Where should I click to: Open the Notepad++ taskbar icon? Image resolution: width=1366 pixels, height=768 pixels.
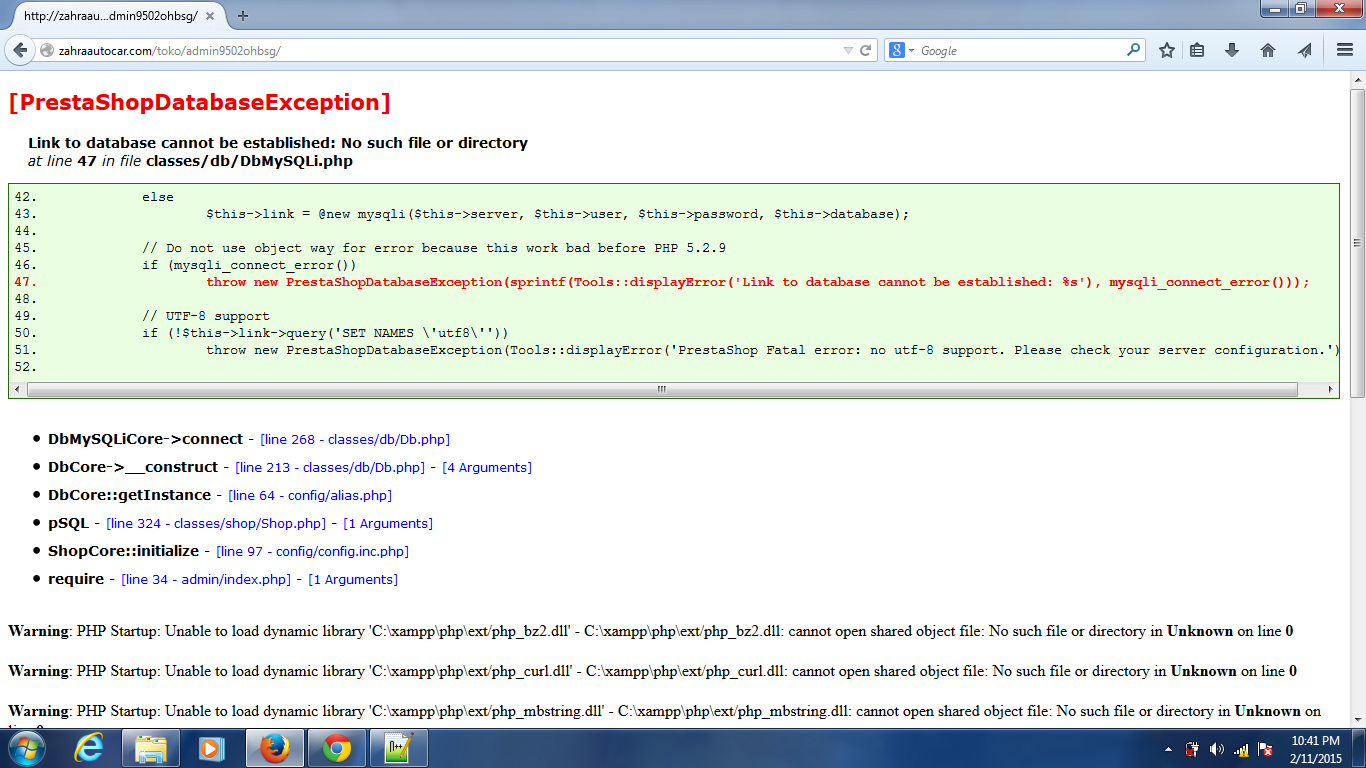pos(399,748)
